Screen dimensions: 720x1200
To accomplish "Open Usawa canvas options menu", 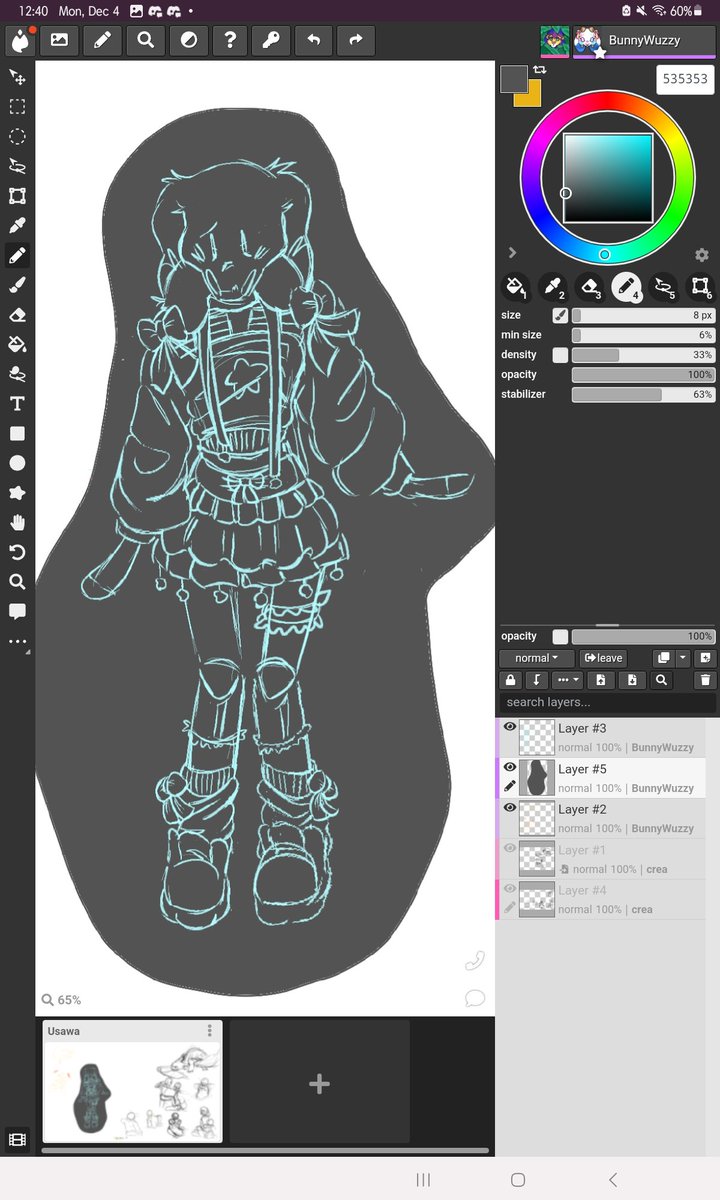I will [209, 1031].
